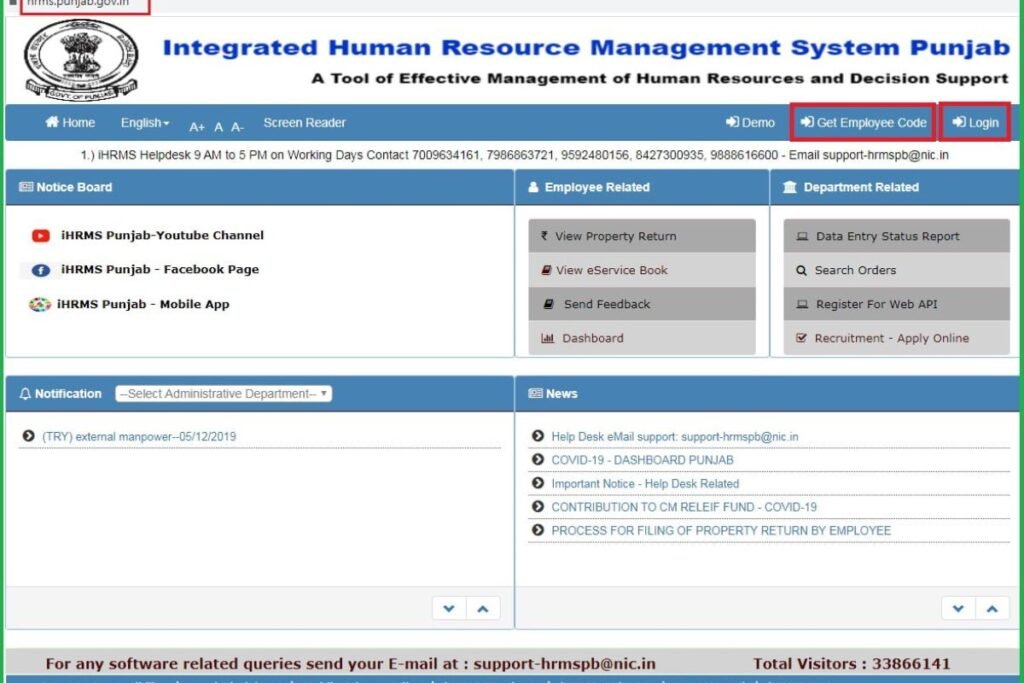Viewport: 1024px width, 683px height.
Task: Select the Screen Reader menu item
Action: pos(304,122)
